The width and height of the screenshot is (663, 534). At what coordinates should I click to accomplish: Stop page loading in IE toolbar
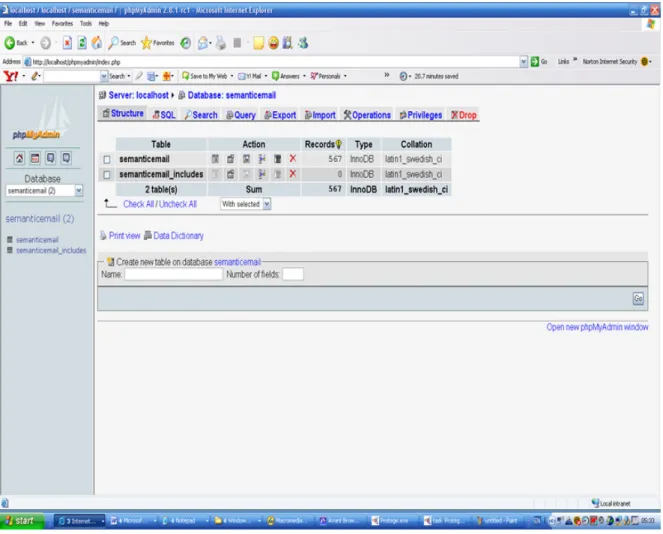click(67, 43)
